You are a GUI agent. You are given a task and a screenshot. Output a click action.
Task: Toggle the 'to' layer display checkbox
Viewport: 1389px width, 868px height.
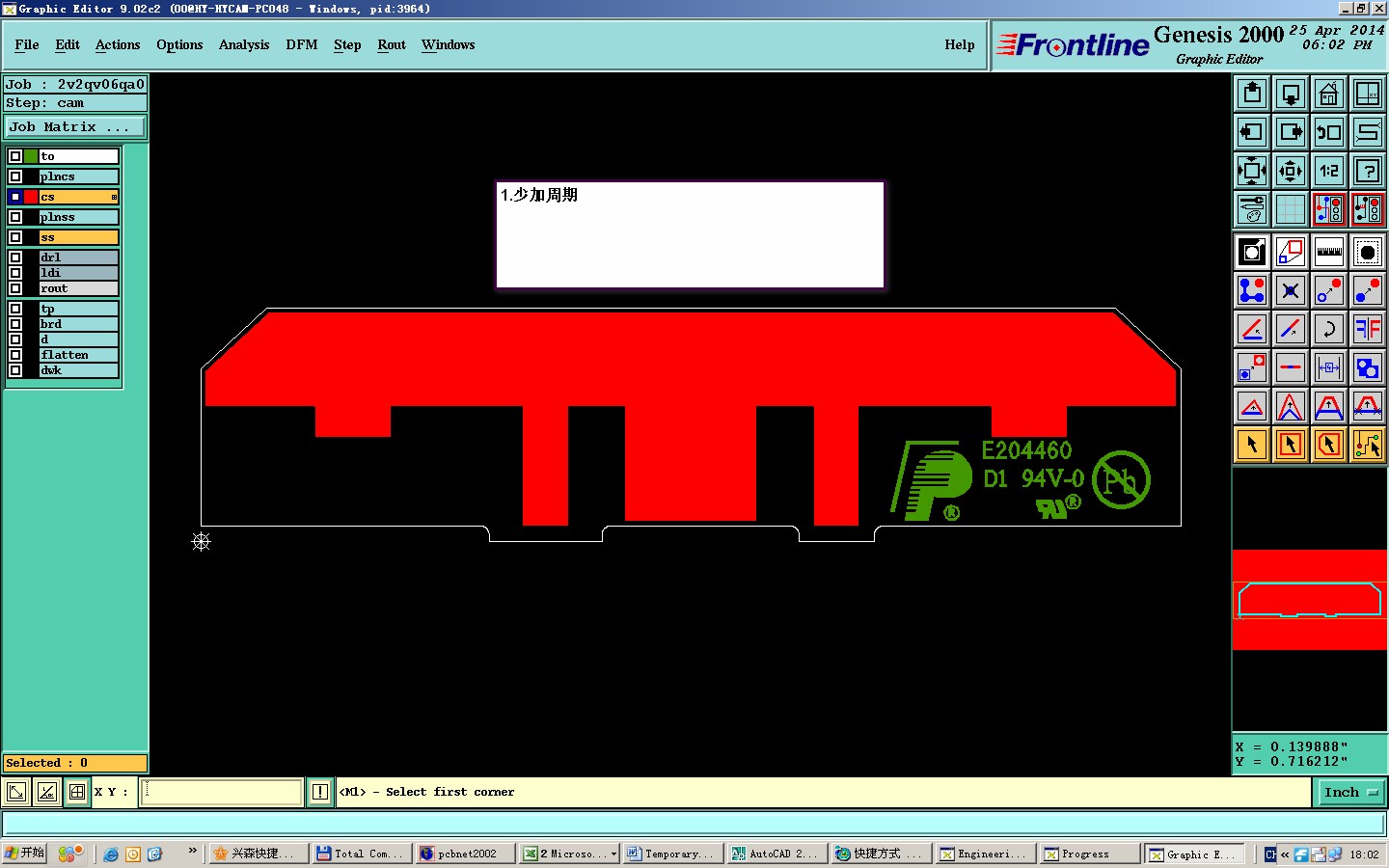click(15, 156)
